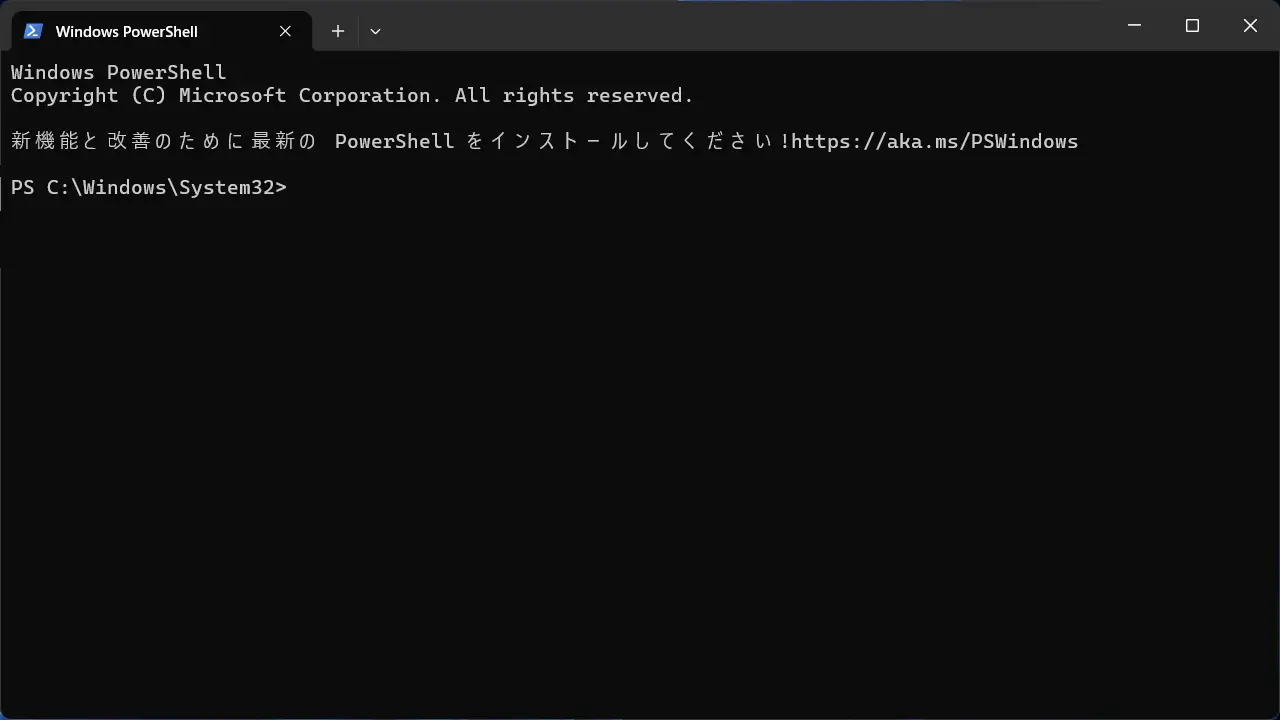
Task: Click the tab title text Windows PowerShell
Action: click(x=126, y=31)
